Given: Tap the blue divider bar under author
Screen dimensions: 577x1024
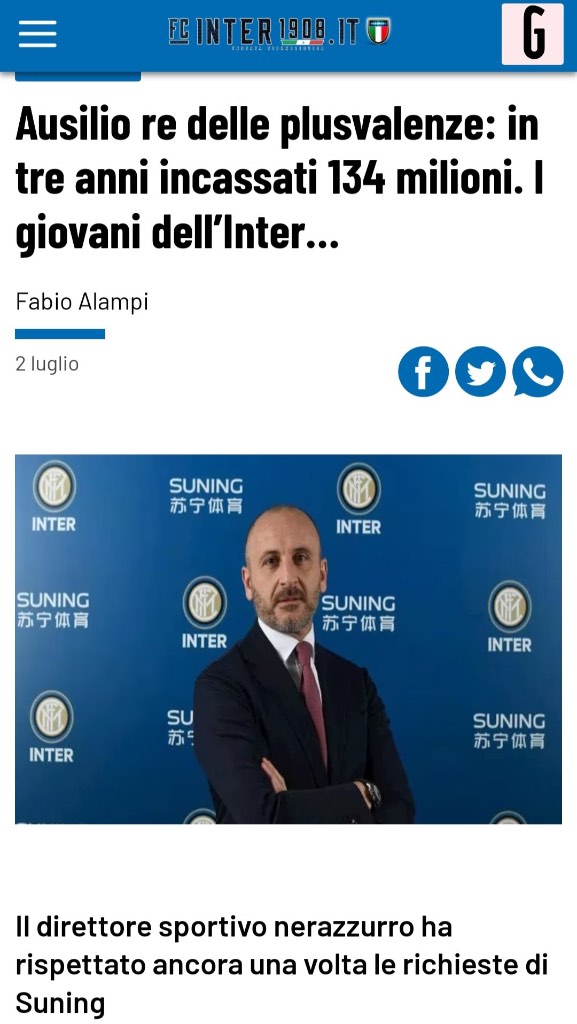Looking at the screenshot, I should click(x=60, y=334).
